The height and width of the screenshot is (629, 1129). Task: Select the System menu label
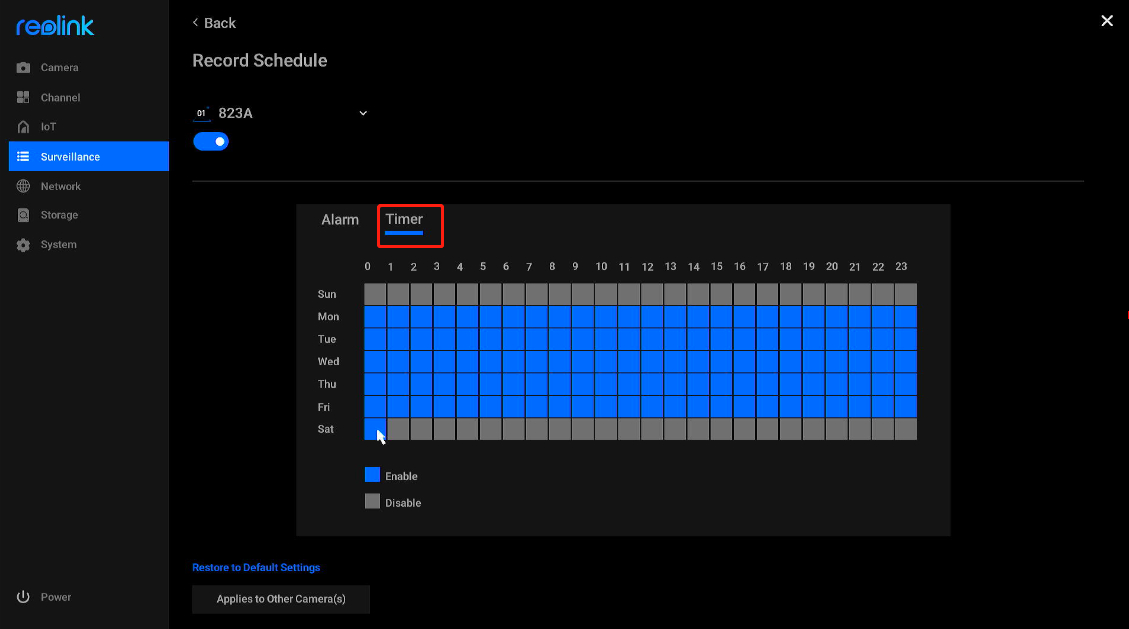(58, 245)
